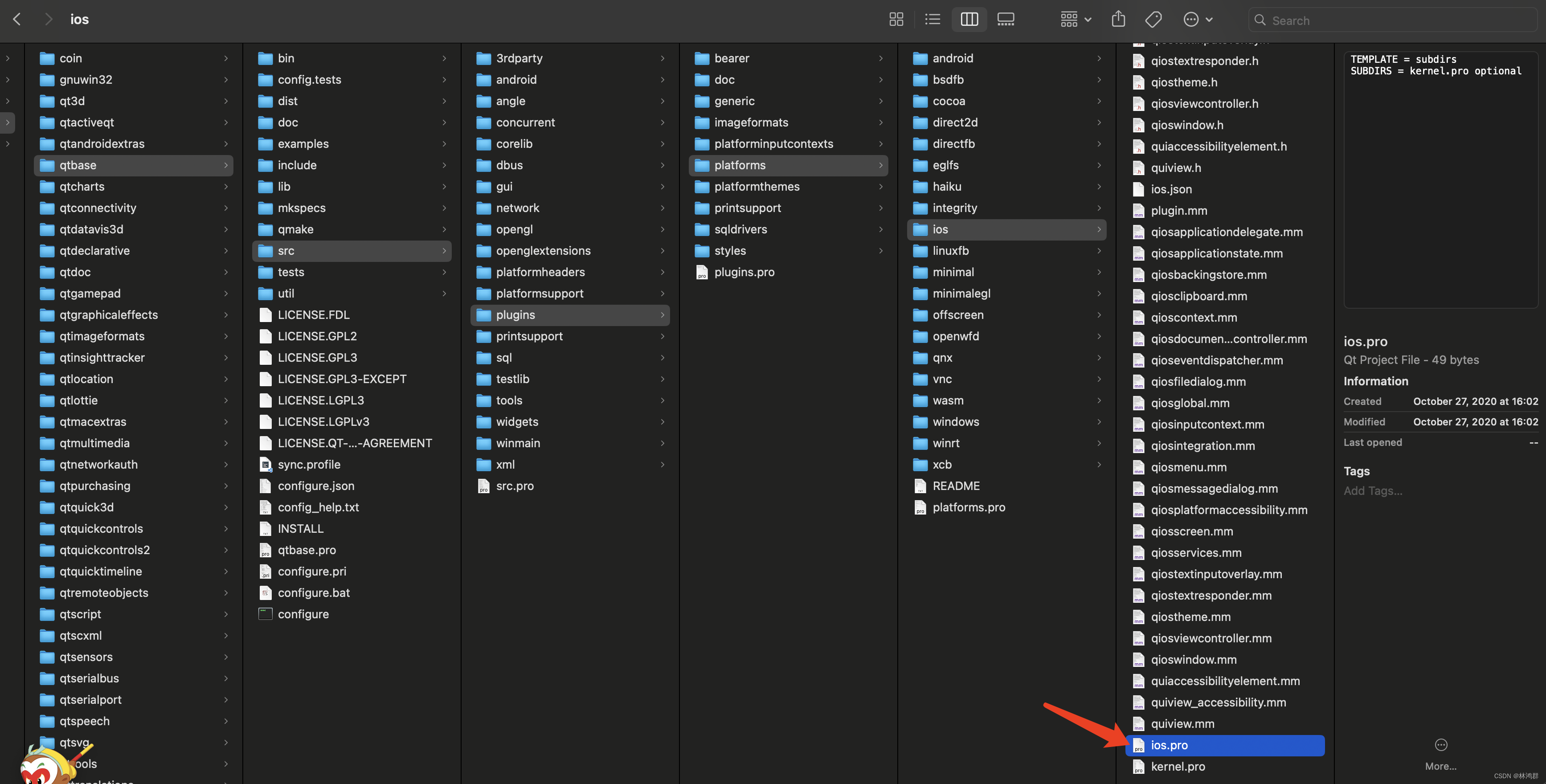The height and width of the screenshot is (784, 1546).
Task: Go forward with the right arrow button
Action: pyautogui.click(x=48, y=19)
